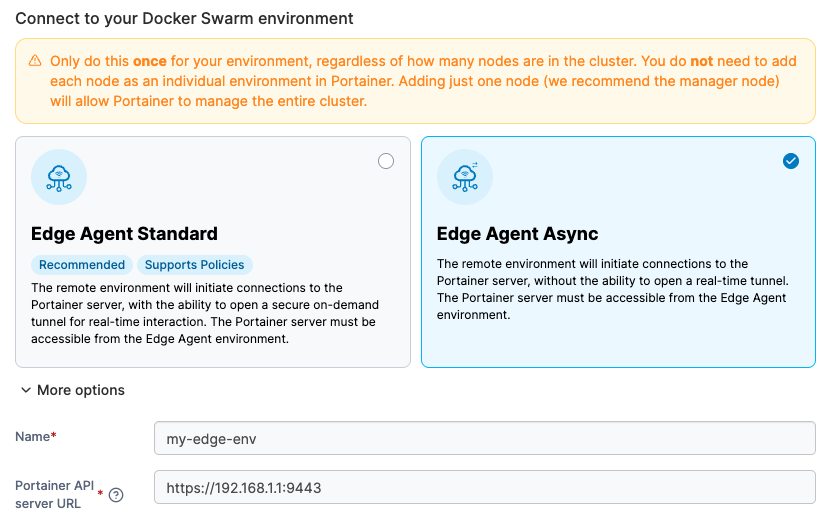Click the orange warning banner text

pyautogui.click(x=420, y=81)
